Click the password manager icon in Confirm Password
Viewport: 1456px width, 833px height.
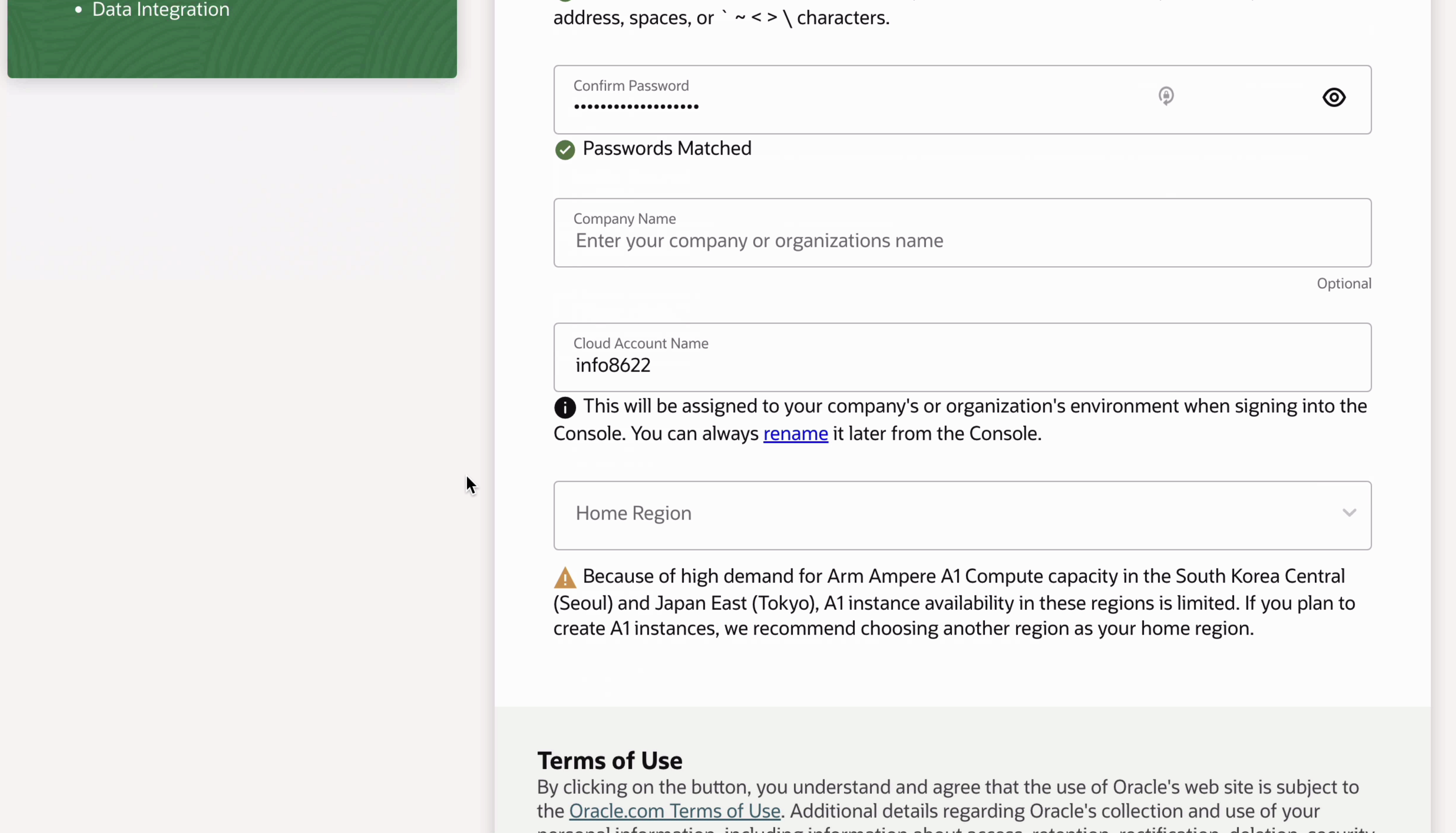click(x=1166, y=95)
